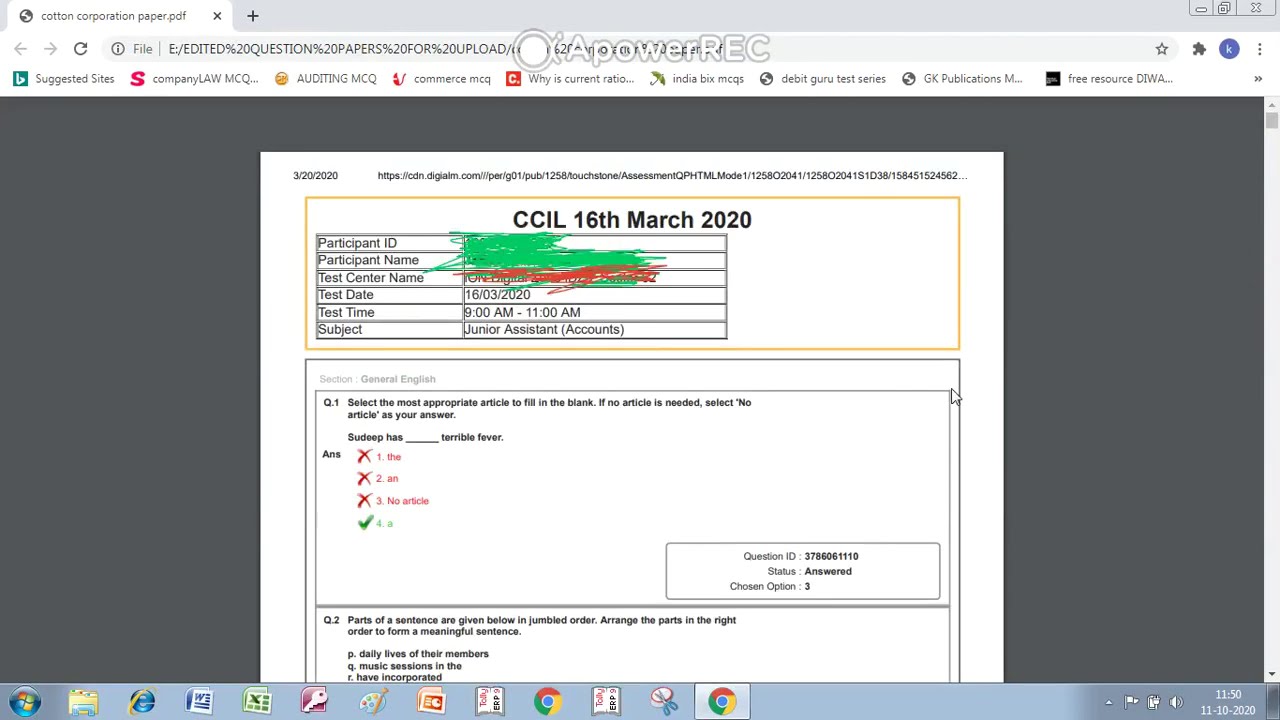
Task: Click answer option '1. the'
Action: click(388, 457)
